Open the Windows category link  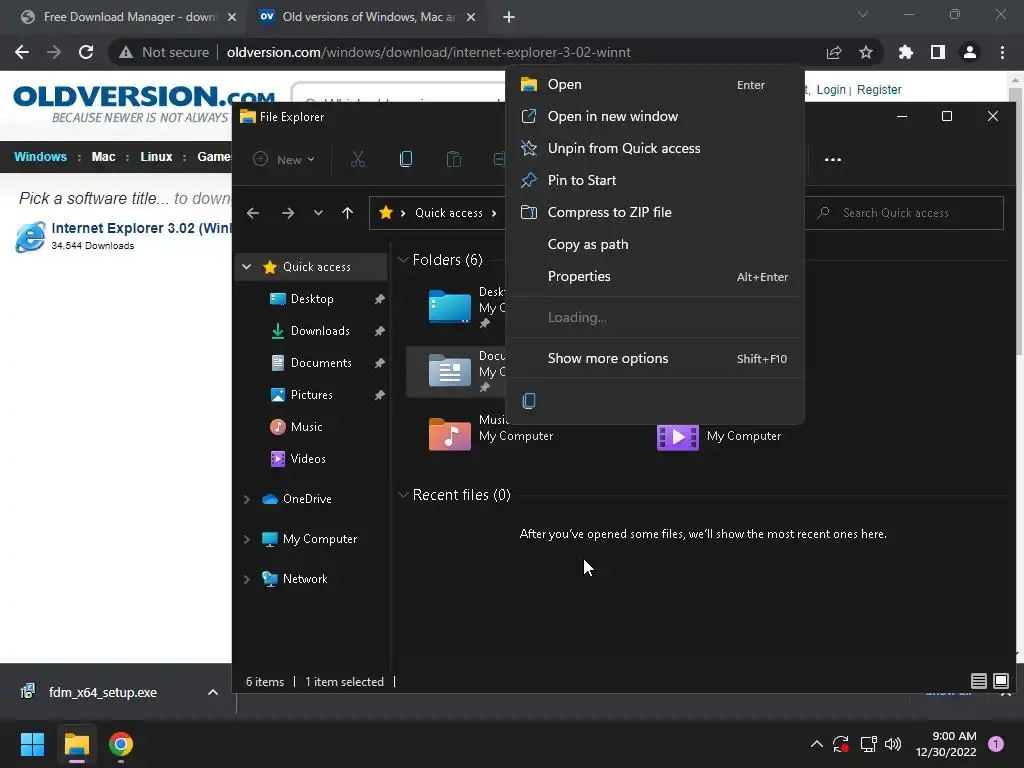pyautogui.click(x=40, y=157)
